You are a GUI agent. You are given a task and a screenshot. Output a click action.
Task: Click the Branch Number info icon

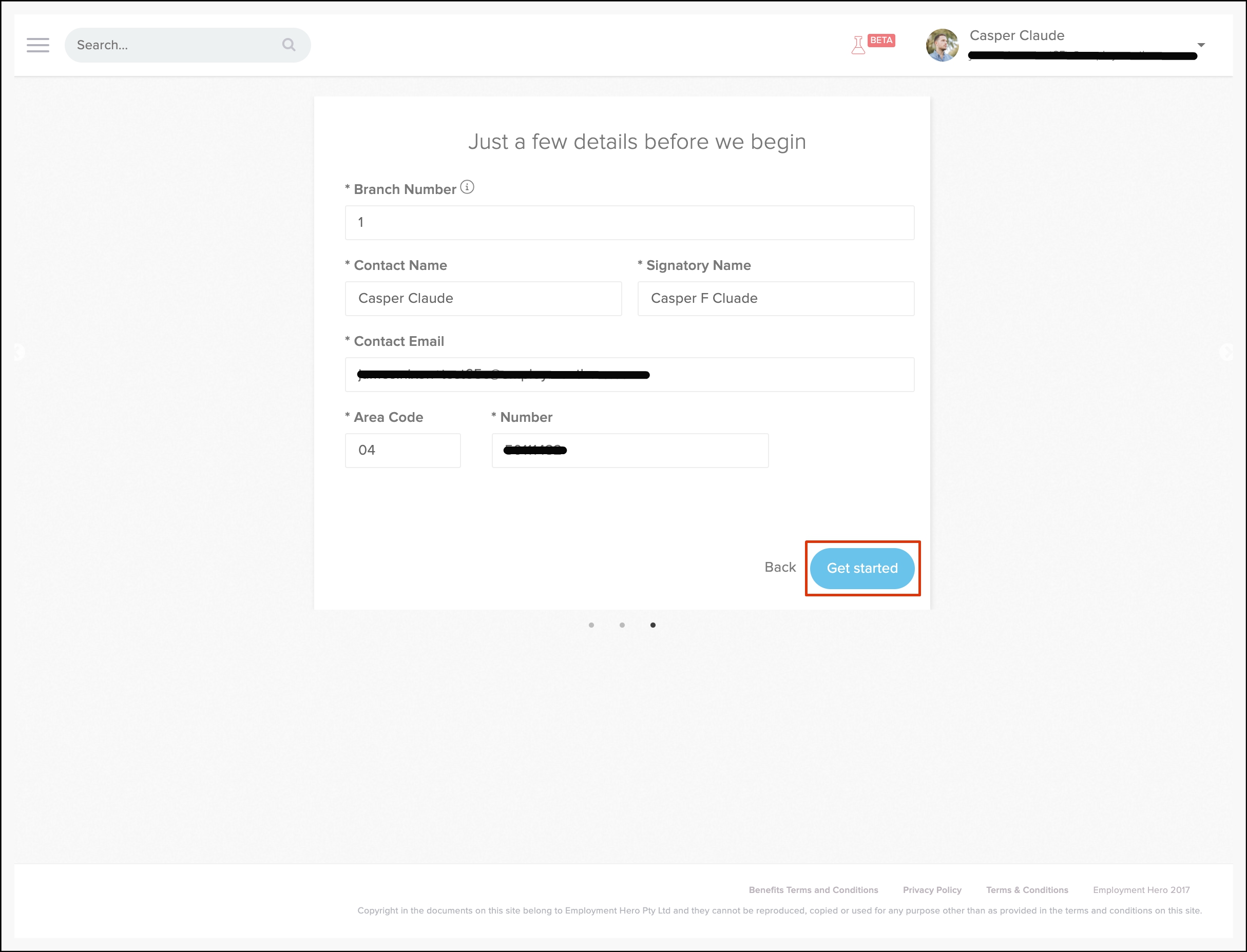pos(467,187)
